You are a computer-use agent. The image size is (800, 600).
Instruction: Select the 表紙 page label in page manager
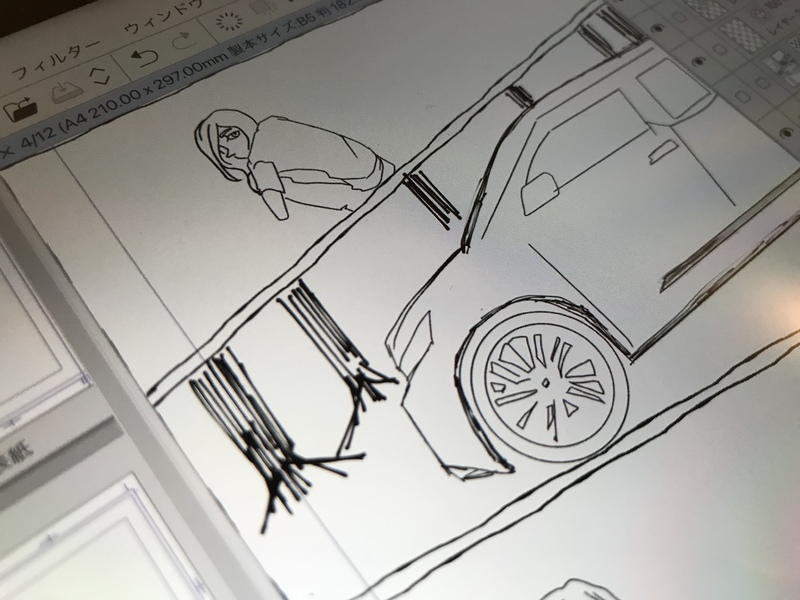(15, 458)
